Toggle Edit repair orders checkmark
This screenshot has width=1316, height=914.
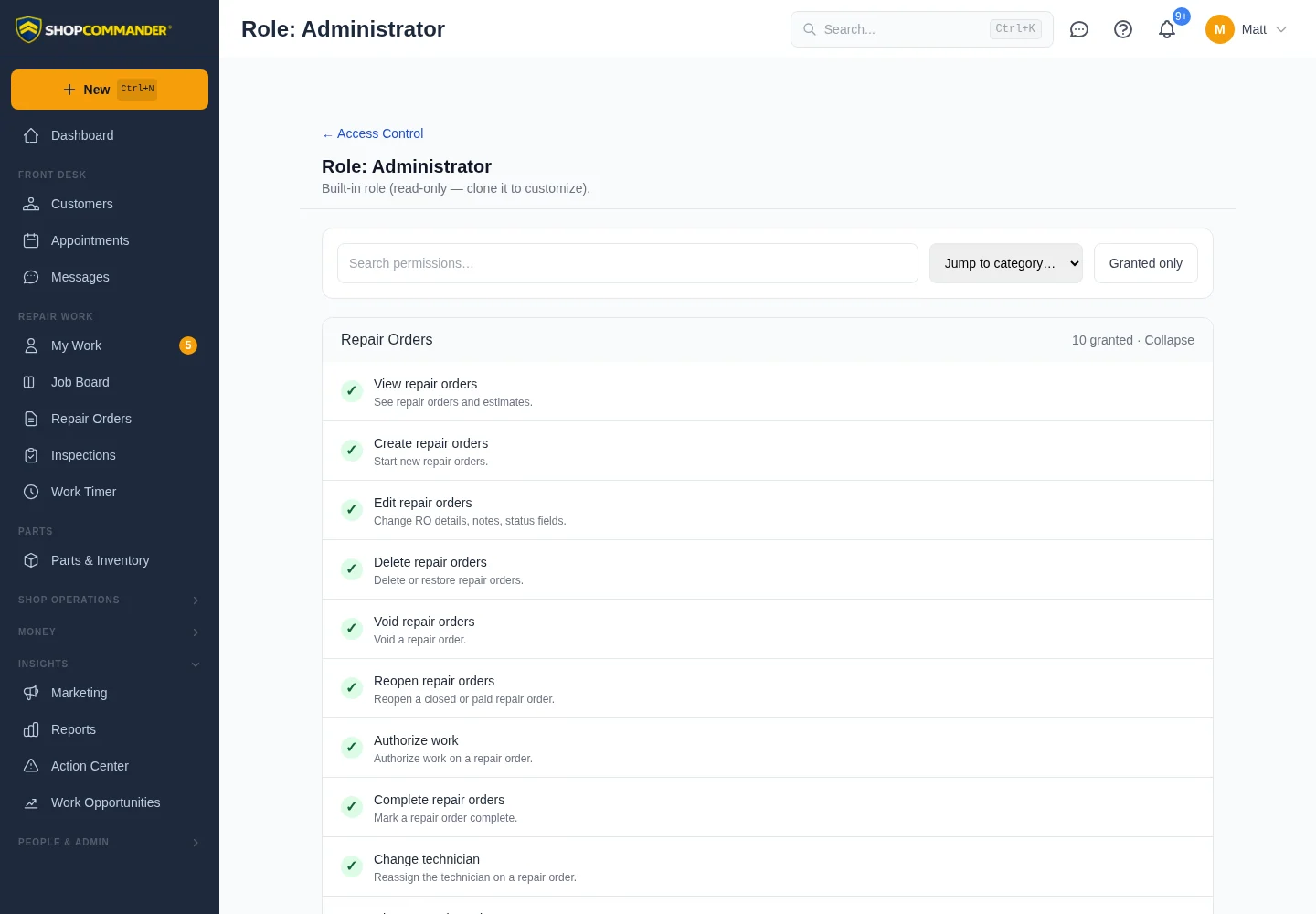[352, 510]
